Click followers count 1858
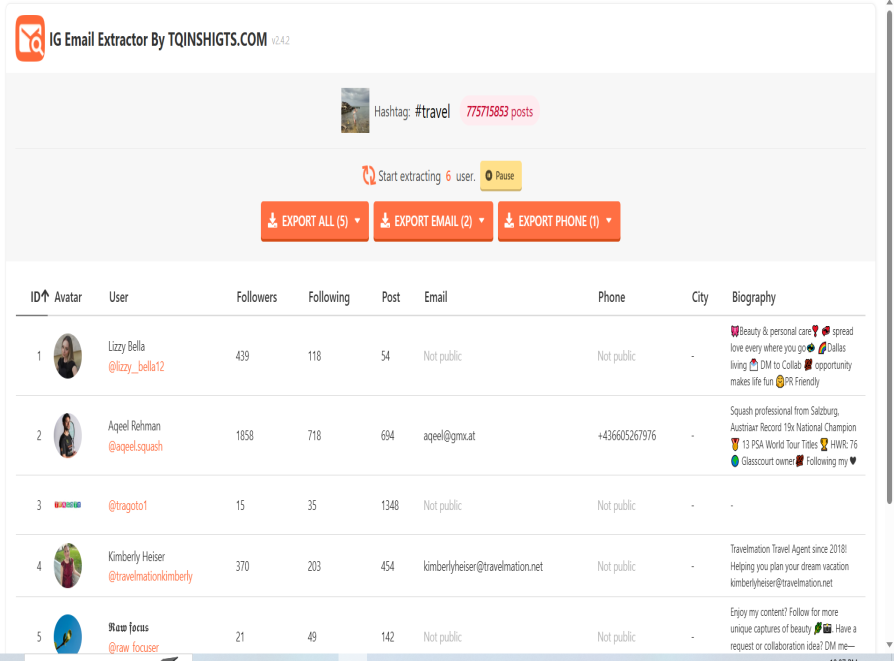This screenshot has height=661, width=894. [245, 436]
